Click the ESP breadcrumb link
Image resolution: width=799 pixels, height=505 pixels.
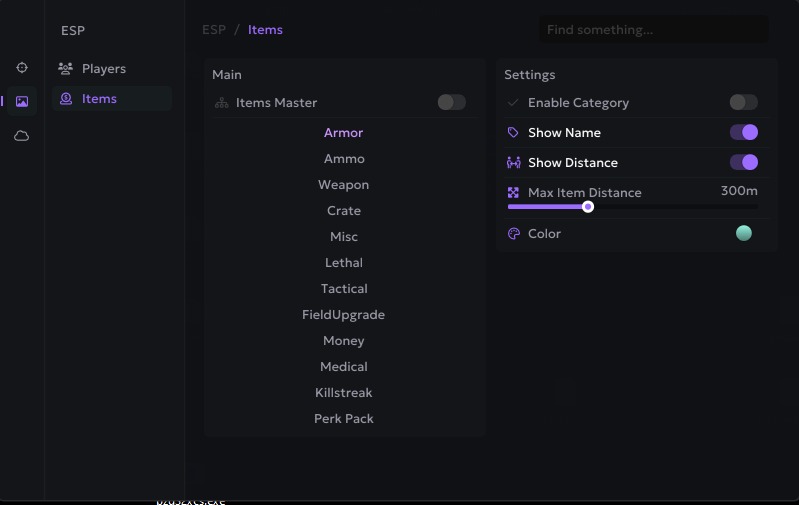(214, 30)
